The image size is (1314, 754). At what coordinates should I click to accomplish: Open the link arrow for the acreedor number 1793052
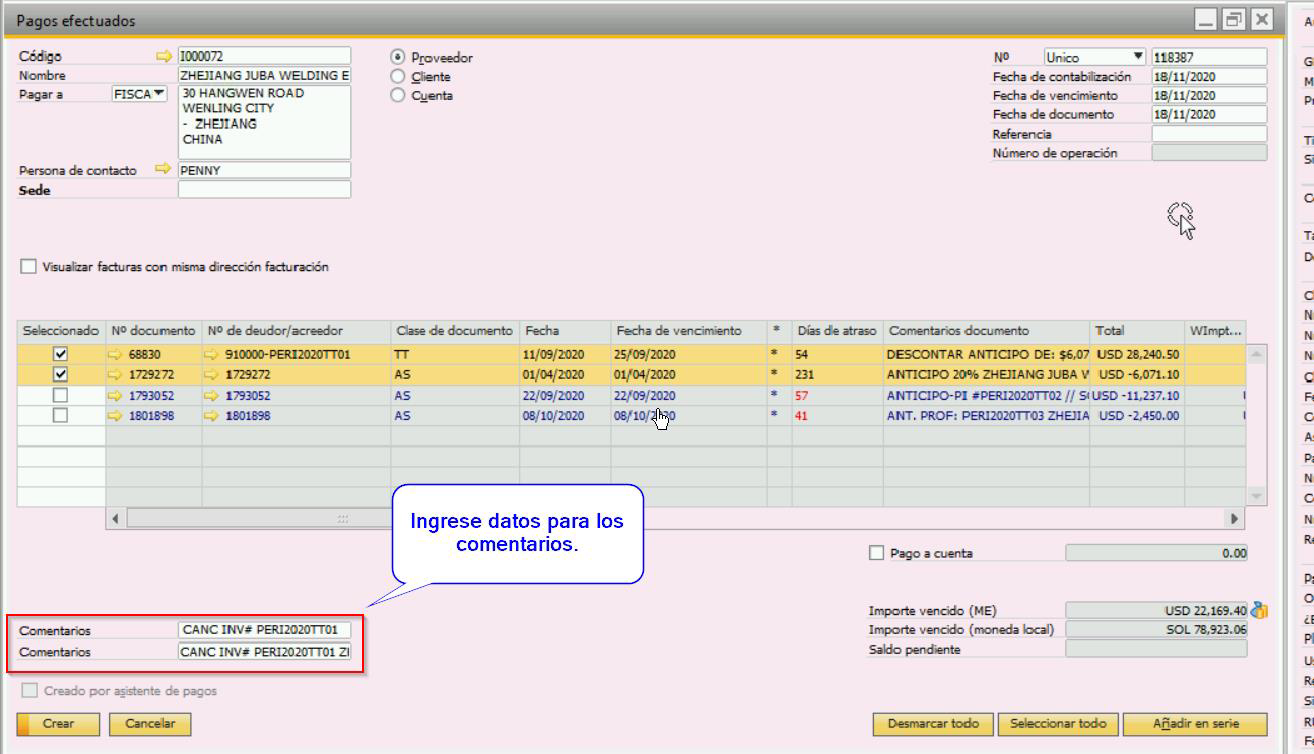[x=212, y=396]
